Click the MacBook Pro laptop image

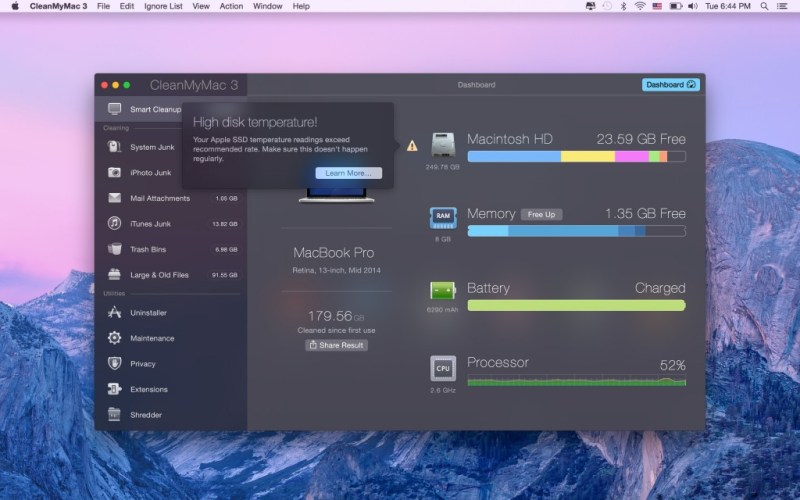[x=336, y=194]
